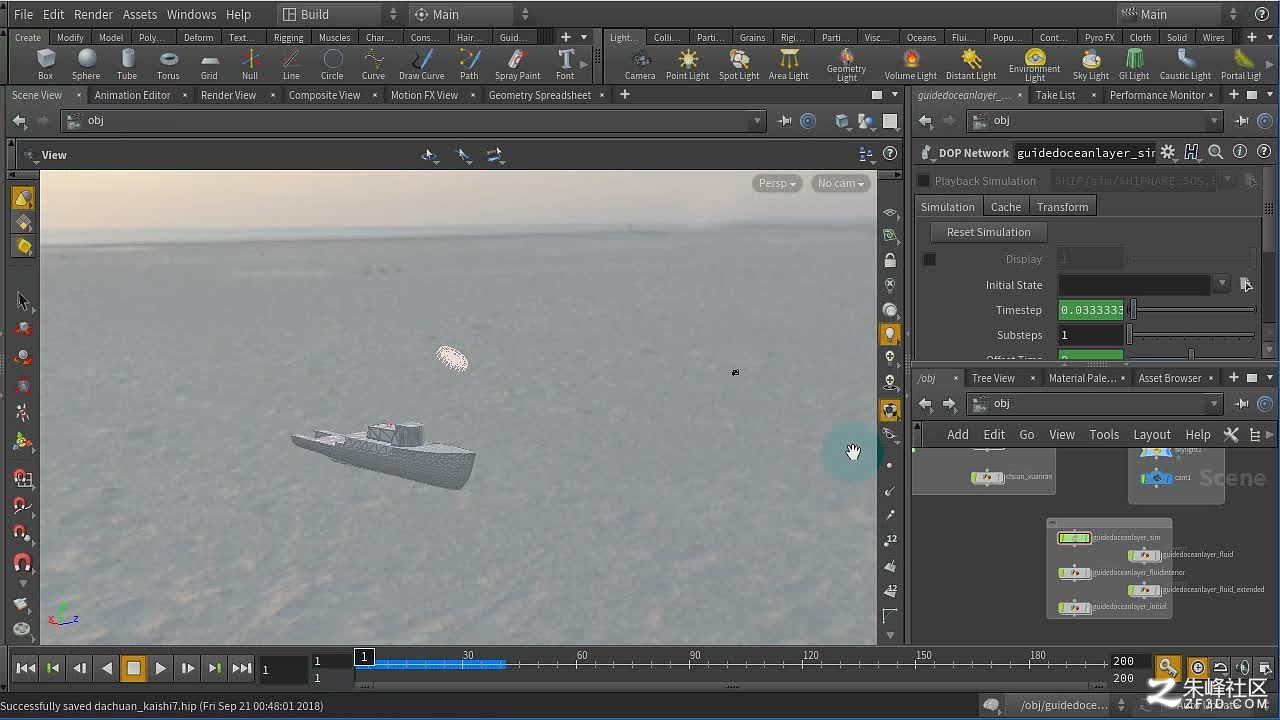1280x720 pixels.
Task: Toggle the viewport lock icon
Action: point(890,260)
